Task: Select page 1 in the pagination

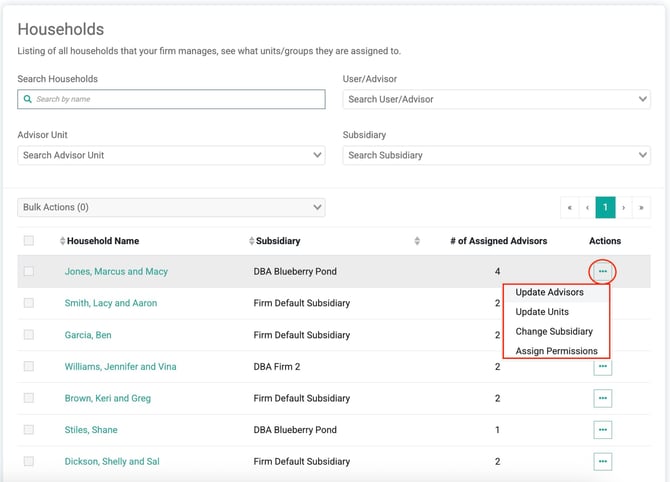Action: coord(605,207)
